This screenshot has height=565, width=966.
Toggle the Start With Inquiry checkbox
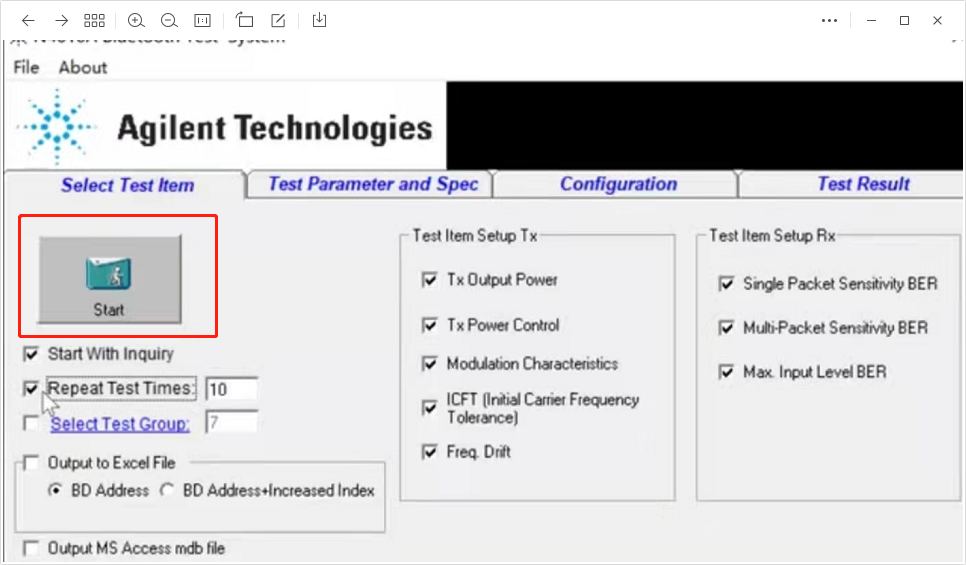pyautogui.click(x=30, y=354)
